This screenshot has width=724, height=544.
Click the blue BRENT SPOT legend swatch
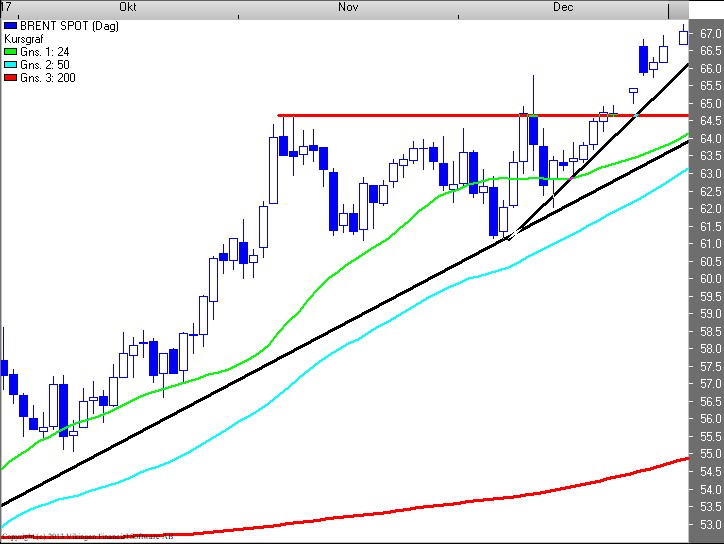[10, 26]
